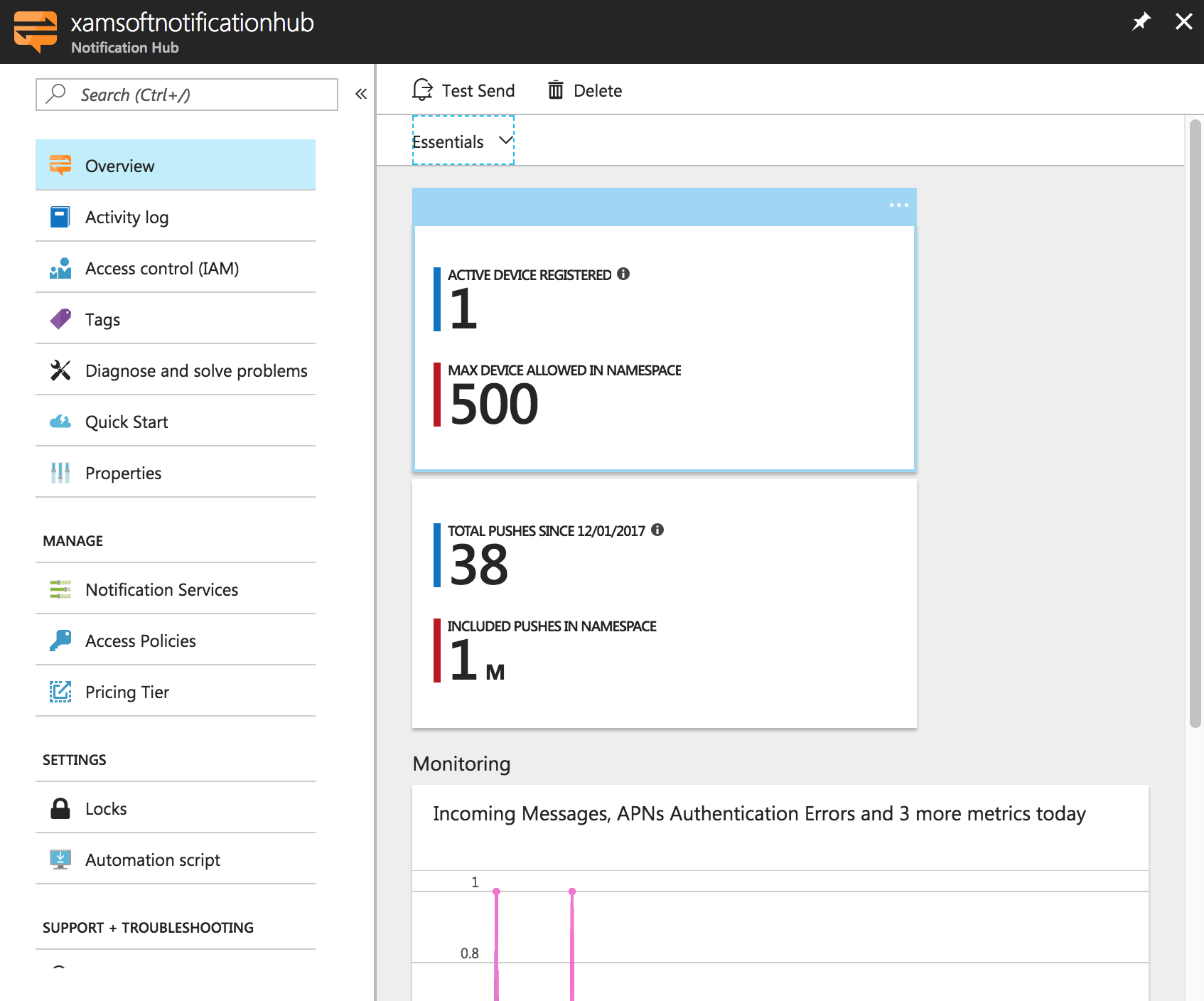
Task: Click the Test Send bell icon
Action: (423, 90)
